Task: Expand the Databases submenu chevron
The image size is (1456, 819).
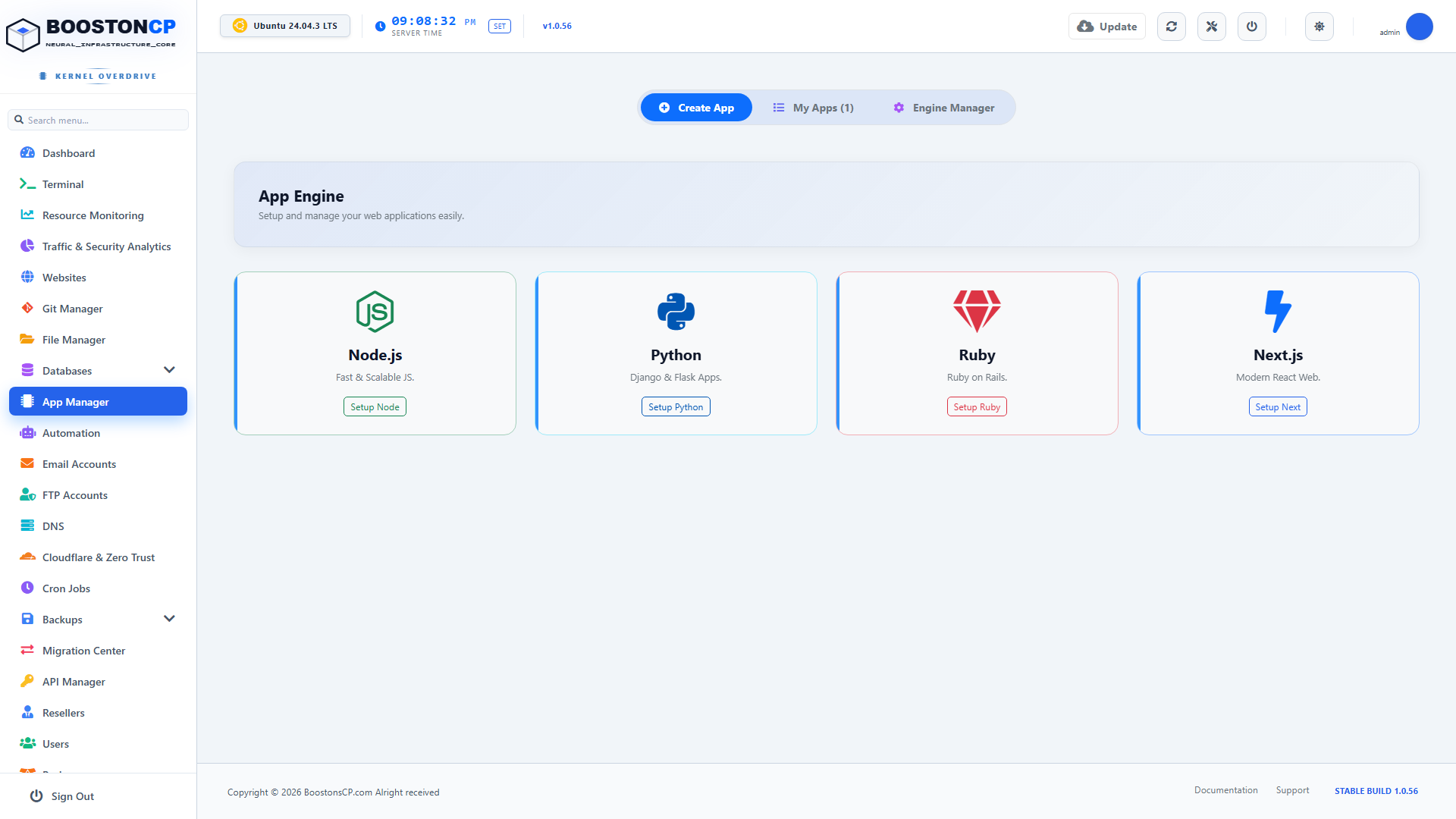Action: tap(169, 370)
